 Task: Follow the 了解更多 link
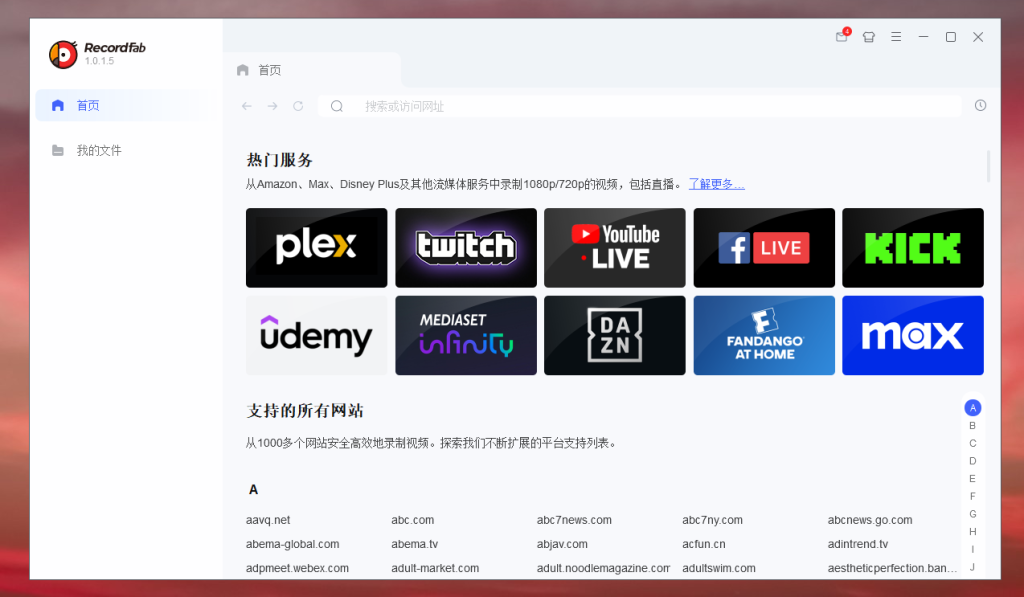[716, 184]
